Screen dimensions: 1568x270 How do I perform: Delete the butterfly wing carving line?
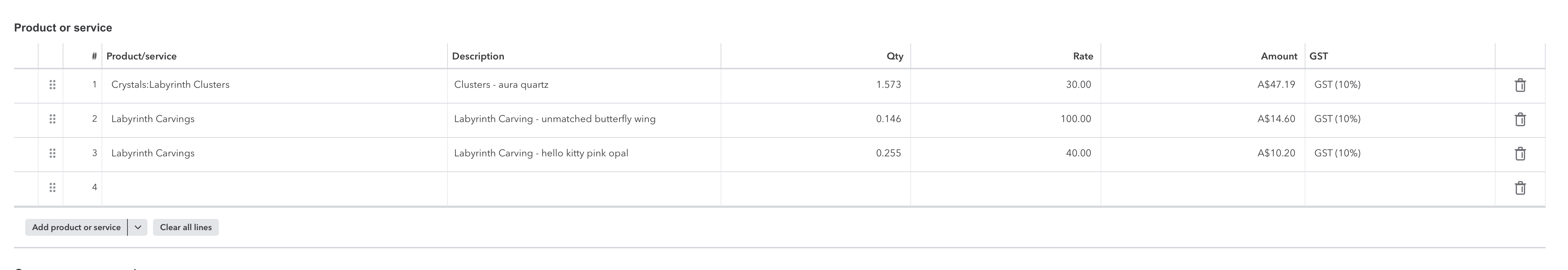tap(1520, 119)
